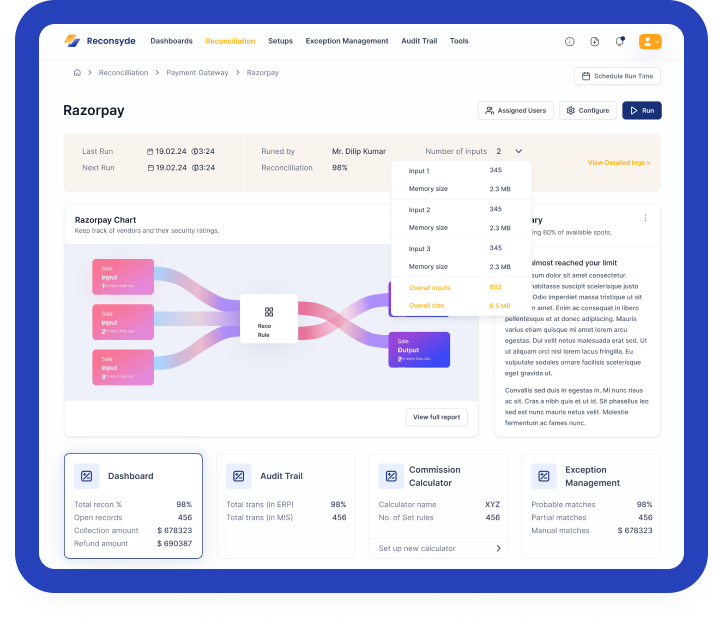This screenshot has height=627, width=723.
Task: Click Manual matches $ 678323 value
Action: 635,531
